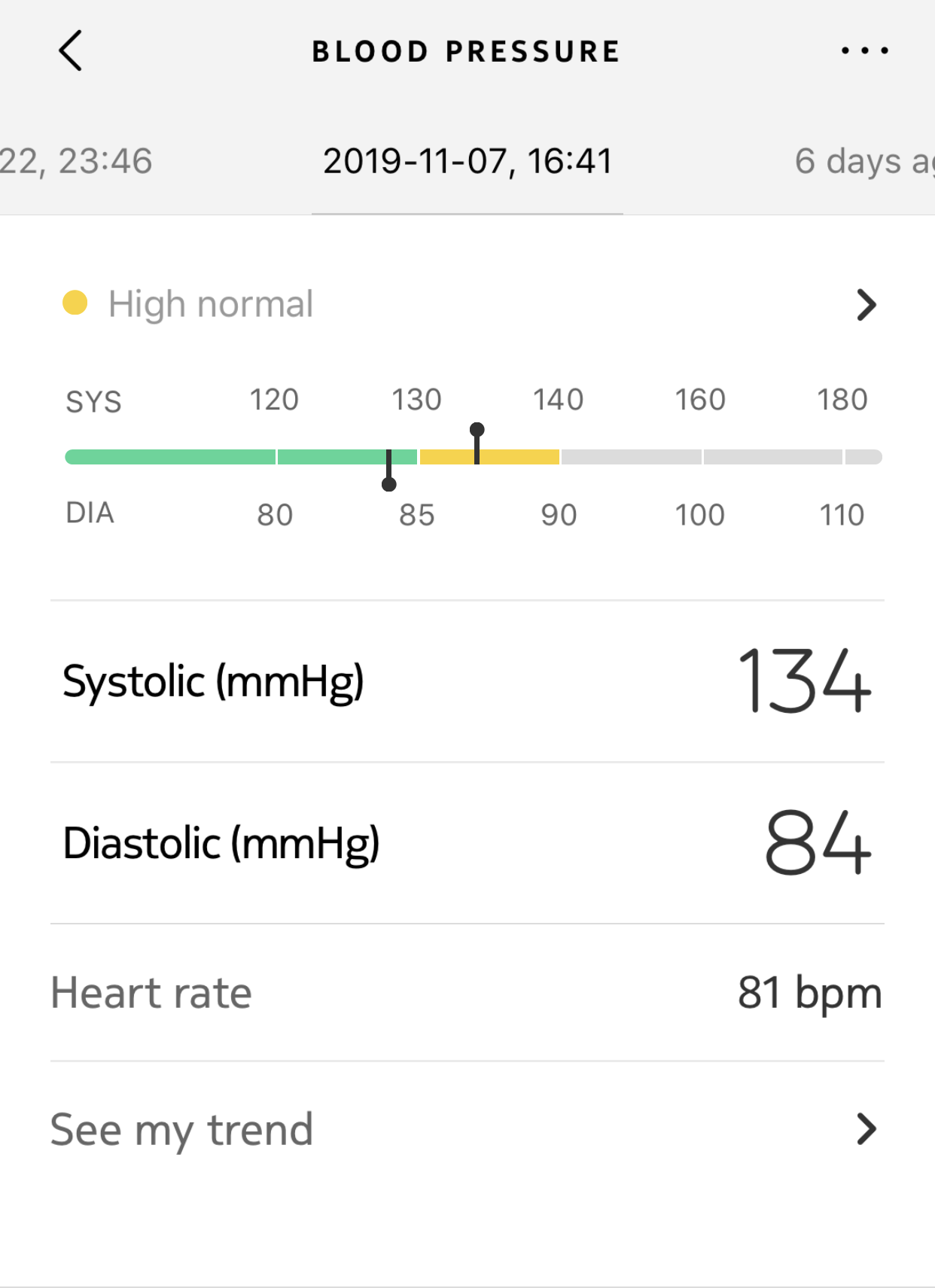Tap the yellow segment of the pressure bar
935x1288 pixels.
click(x=519, y=457)
